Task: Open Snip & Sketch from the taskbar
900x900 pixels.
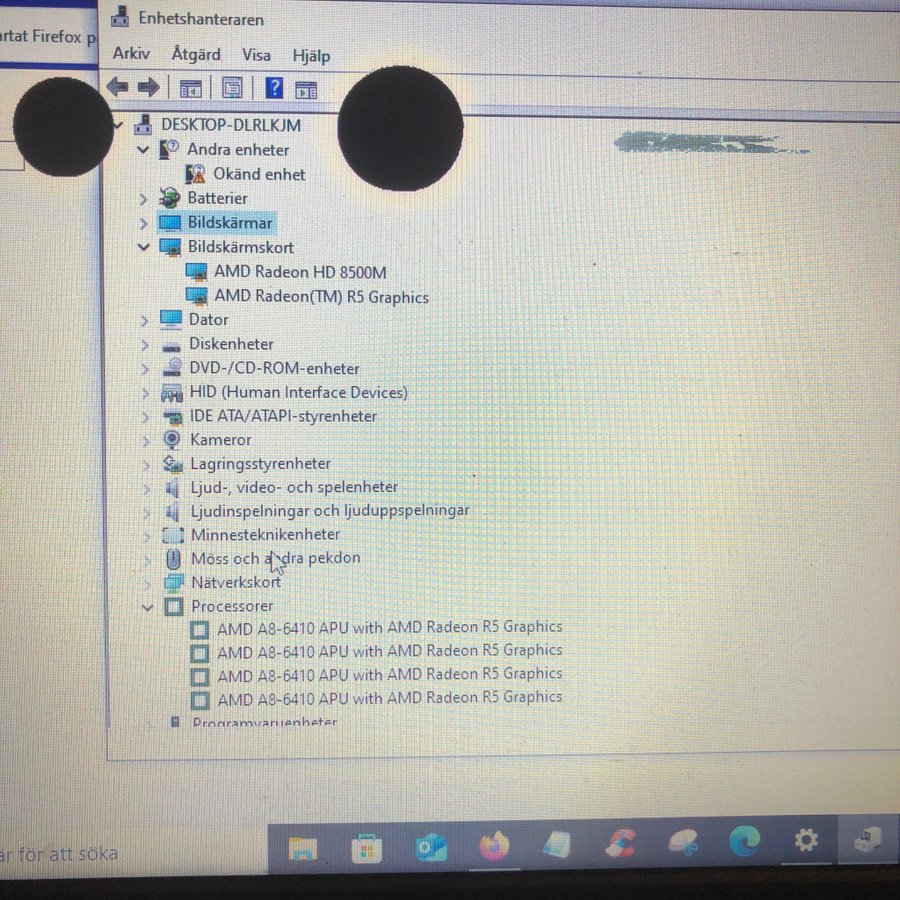Action: point(682,843)
